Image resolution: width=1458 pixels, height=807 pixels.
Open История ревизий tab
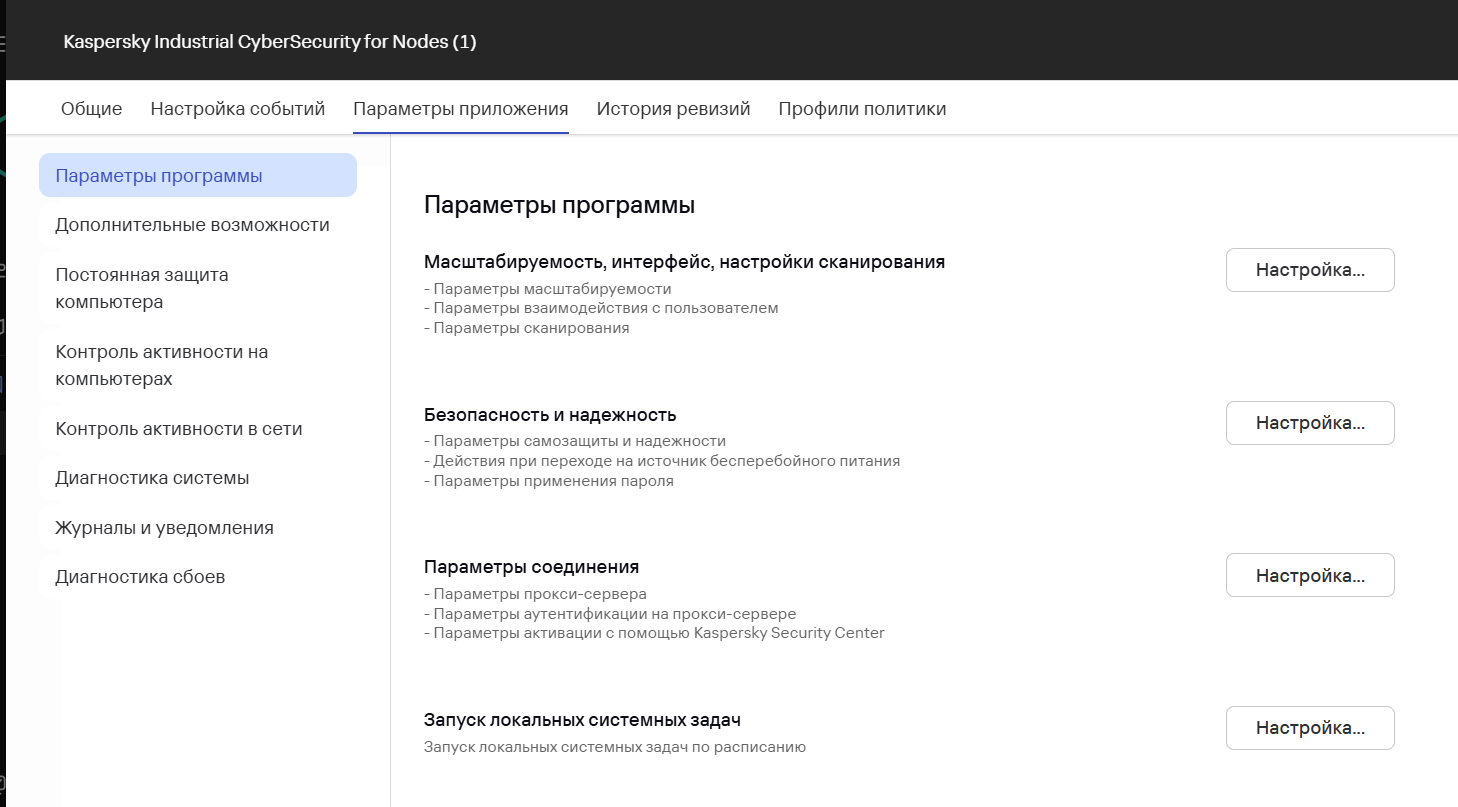[674, 109]
